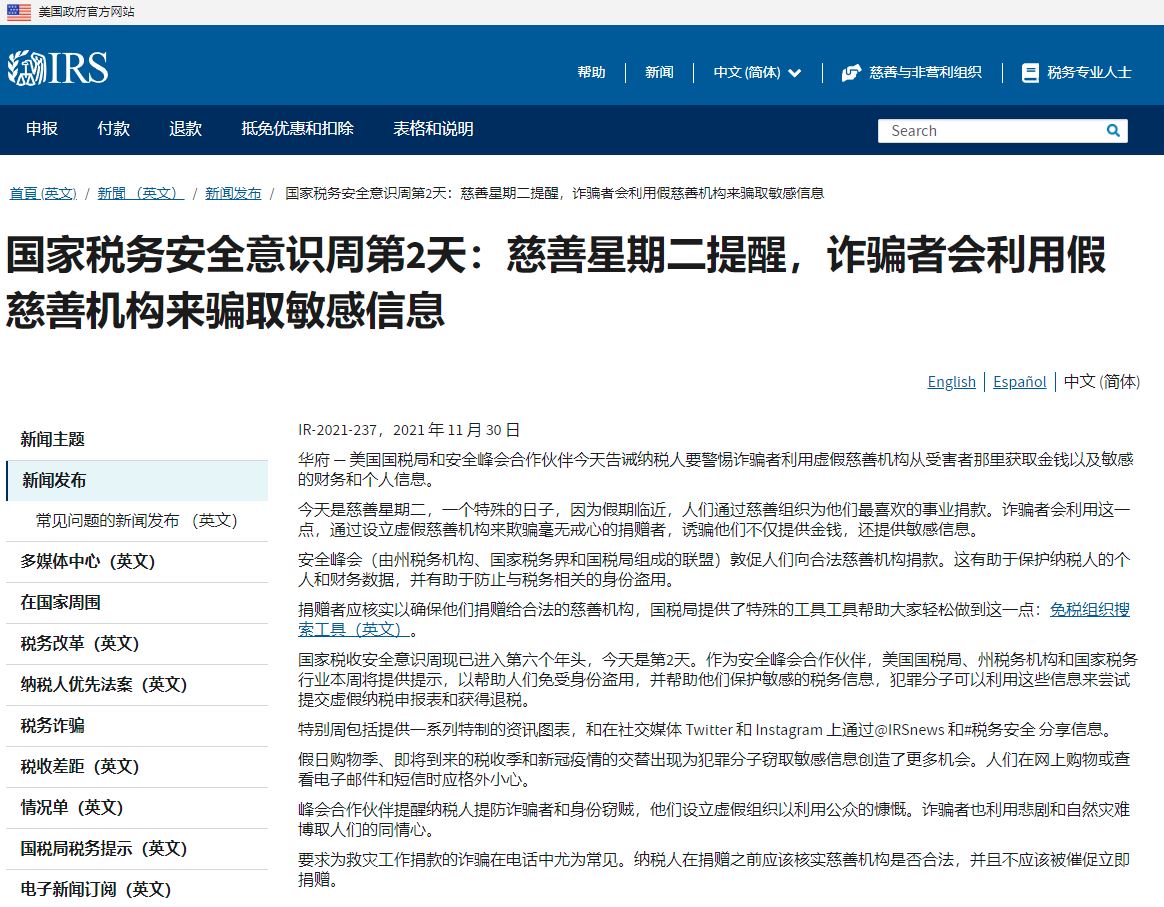Image resolution: width=1164 pixels, height=907 pixels.
Task: Click the US flag icon
Action: point(19,12)
